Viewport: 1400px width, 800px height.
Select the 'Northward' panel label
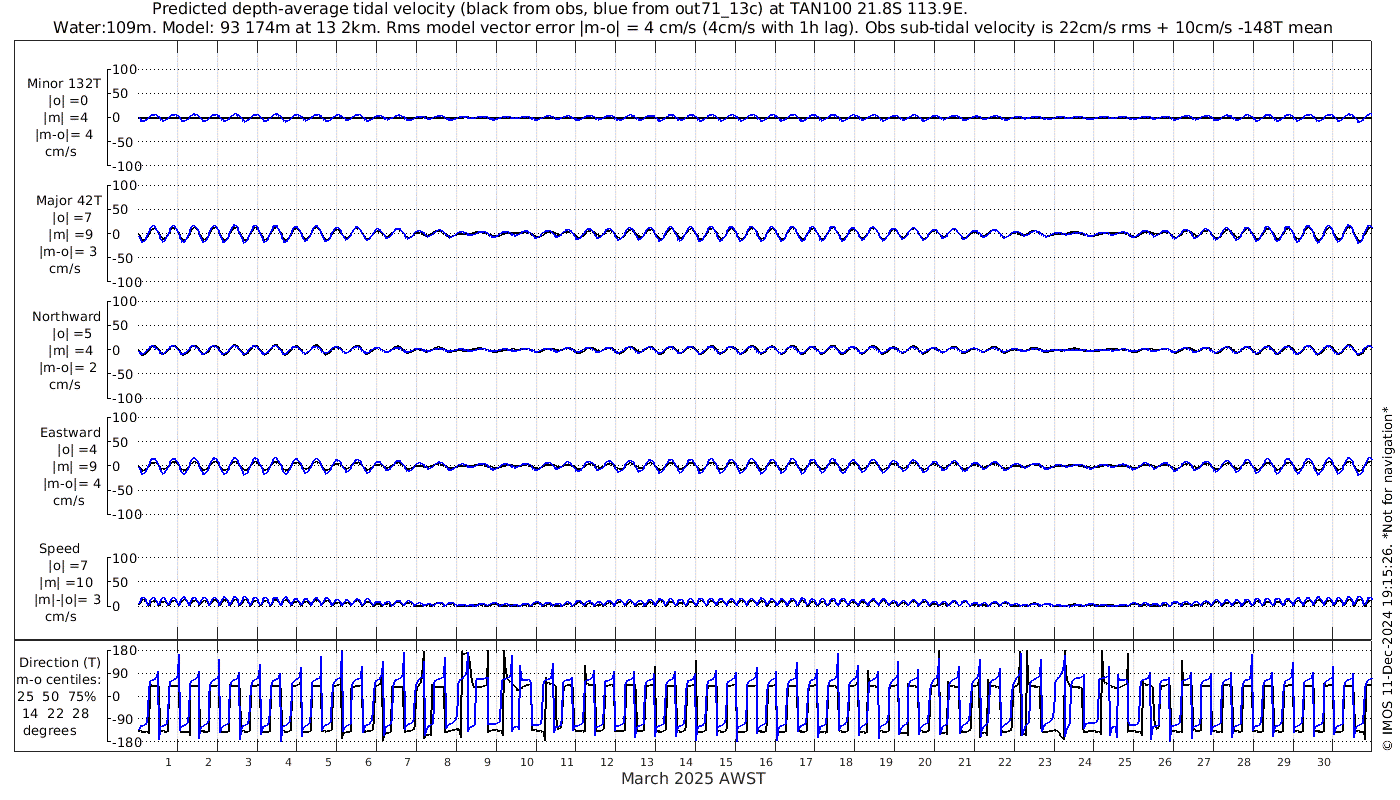(67, 317)
